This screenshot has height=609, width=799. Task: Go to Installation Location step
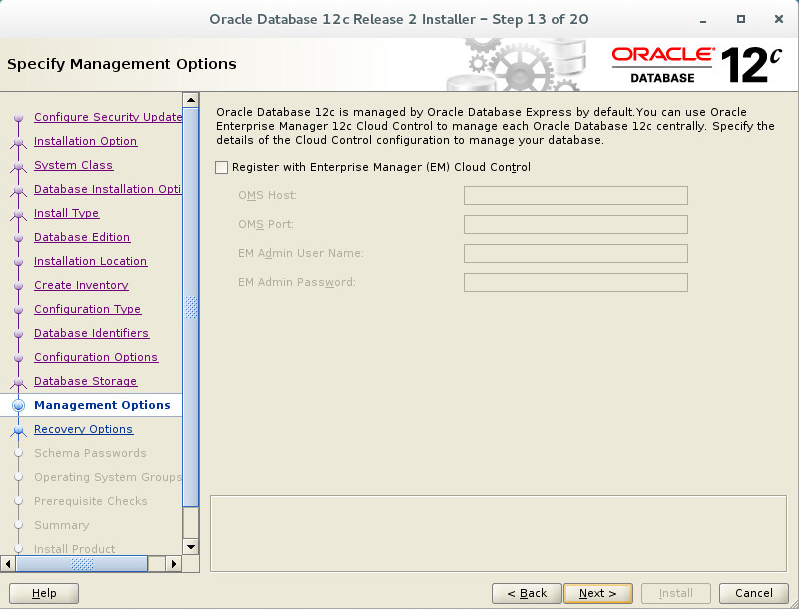pos(90,261)
